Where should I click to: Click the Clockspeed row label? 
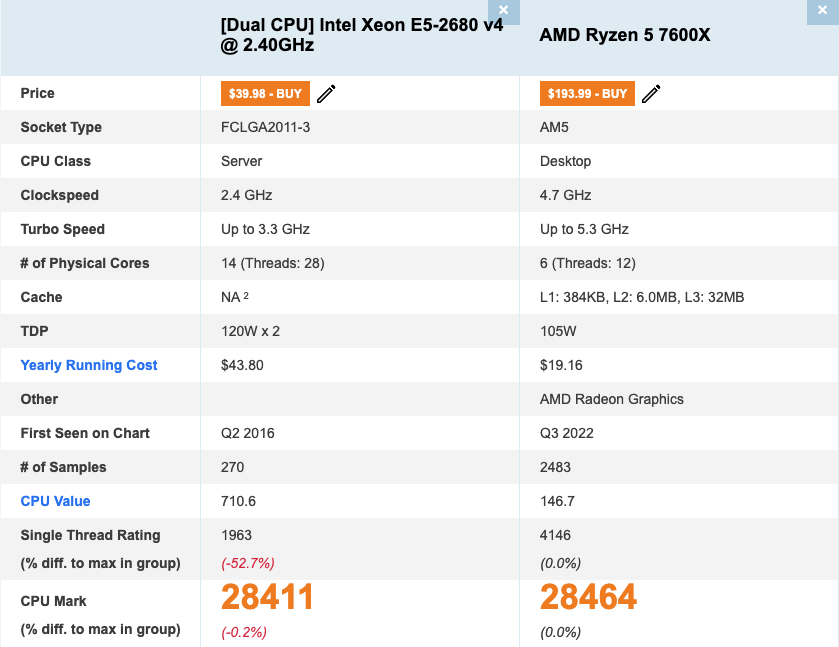coord(59,195)
